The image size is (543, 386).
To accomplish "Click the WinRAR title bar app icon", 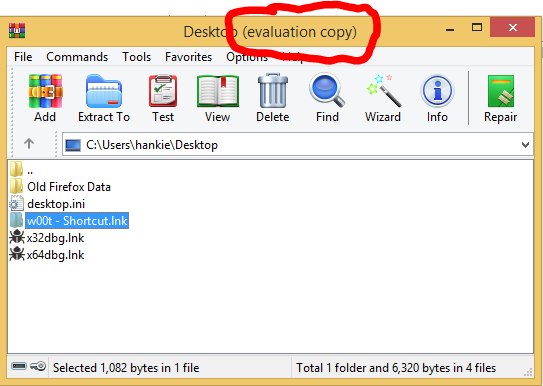I will (17, 30).
